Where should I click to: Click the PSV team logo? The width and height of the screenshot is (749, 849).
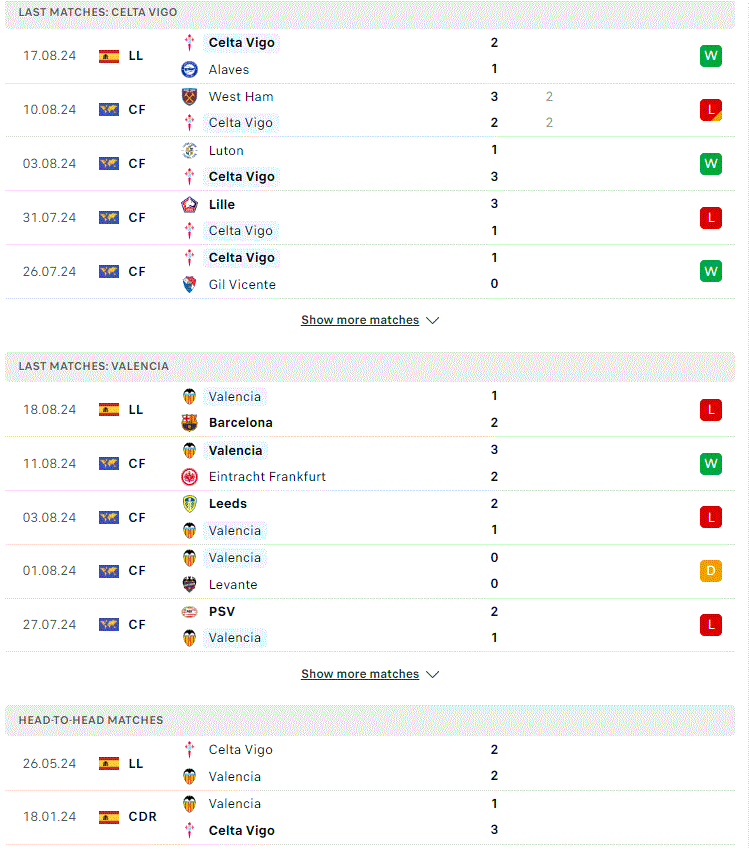tap(189, 612)
